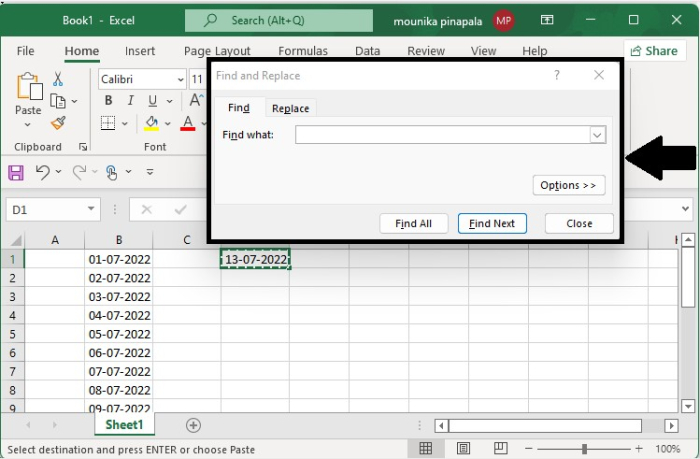This screenshot has height=459, width=700.
Task: Click the Undo arrow
Action: point(43,172)
